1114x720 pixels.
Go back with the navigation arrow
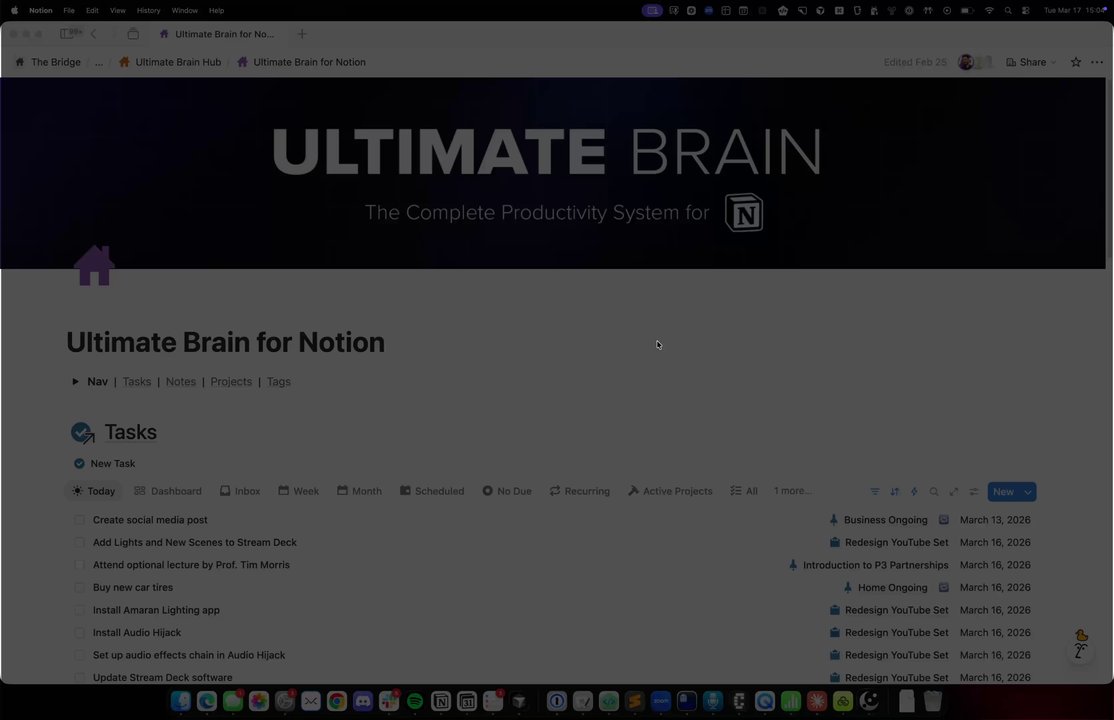click(93, 33)
